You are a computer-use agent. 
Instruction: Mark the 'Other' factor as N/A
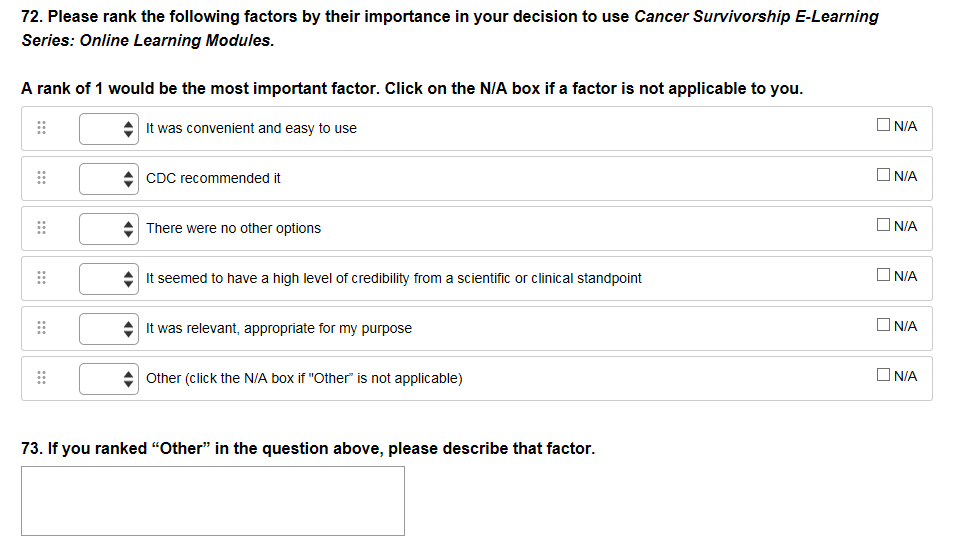(882, 376)
